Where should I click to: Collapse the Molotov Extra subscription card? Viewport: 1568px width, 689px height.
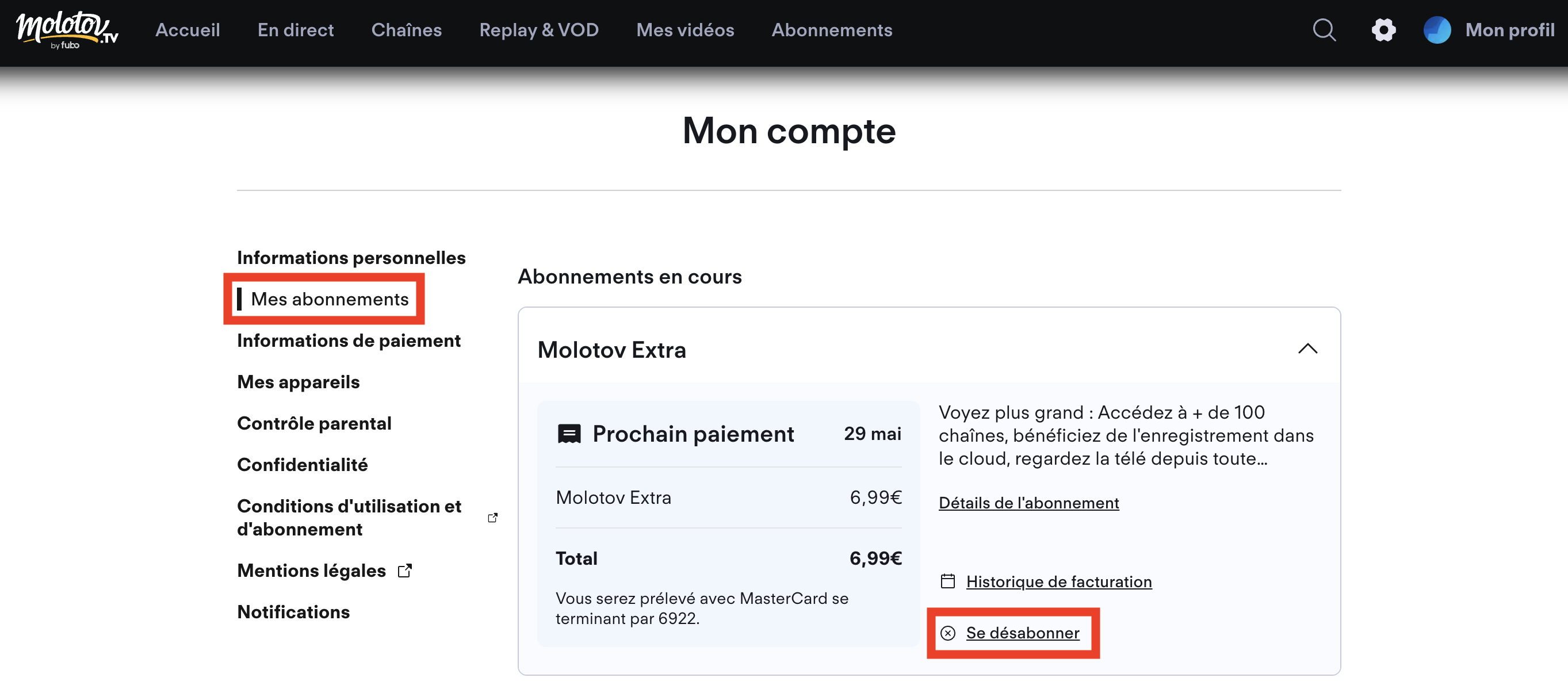point(1307,349)
